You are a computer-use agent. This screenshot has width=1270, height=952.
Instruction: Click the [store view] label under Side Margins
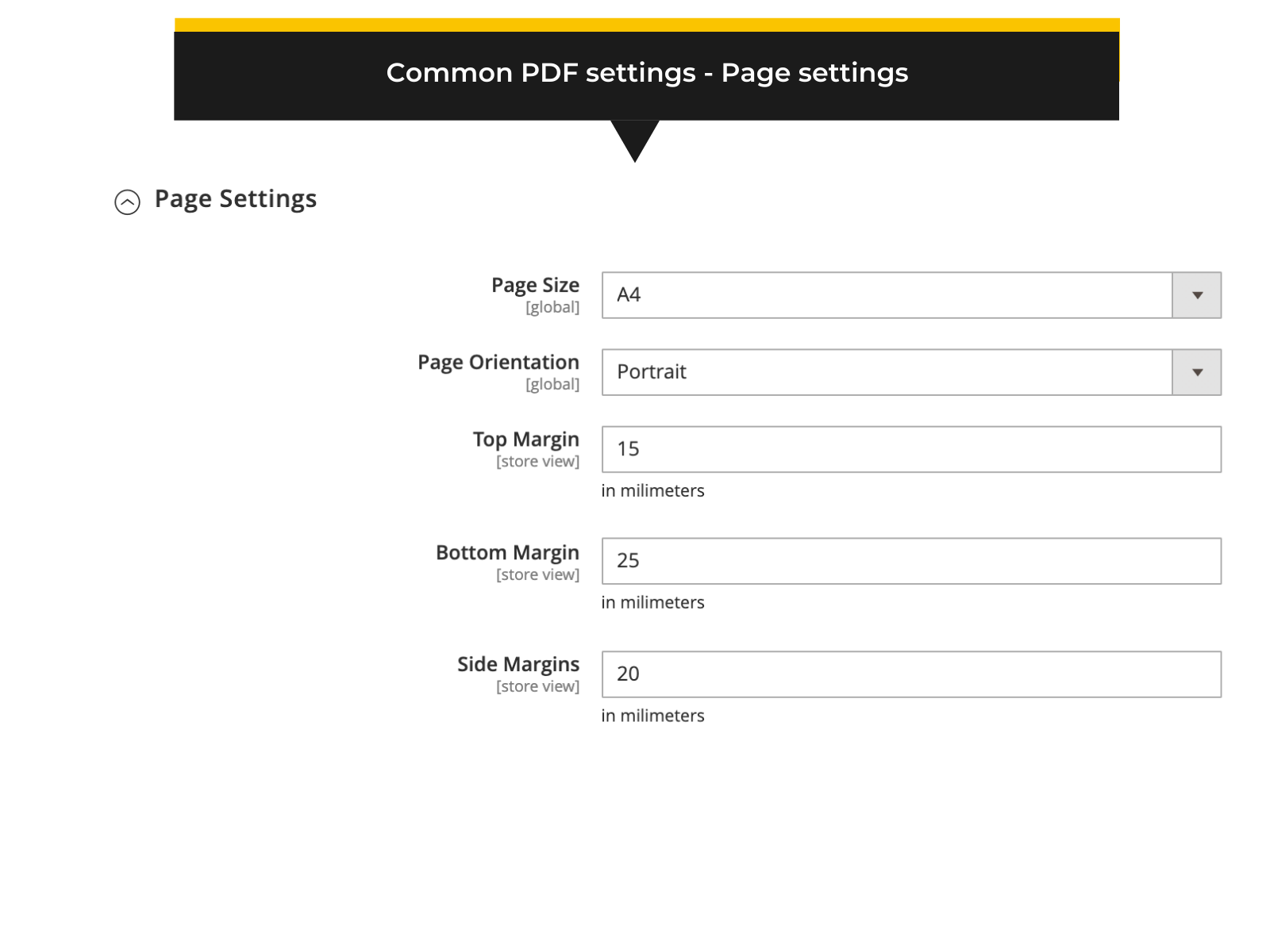tap(539, 686)
